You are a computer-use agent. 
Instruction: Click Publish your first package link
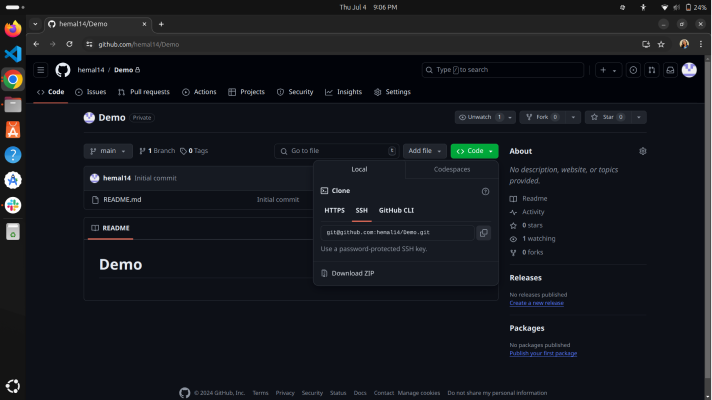543,353
